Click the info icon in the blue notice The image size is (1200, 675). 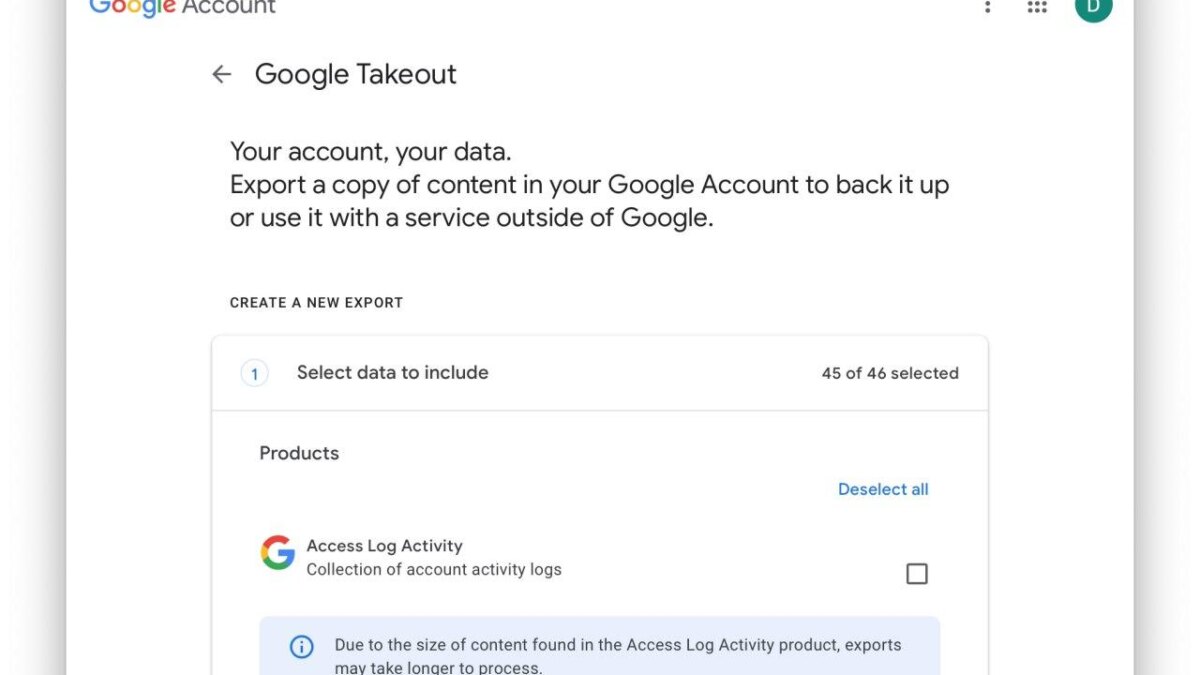(301, 646)
